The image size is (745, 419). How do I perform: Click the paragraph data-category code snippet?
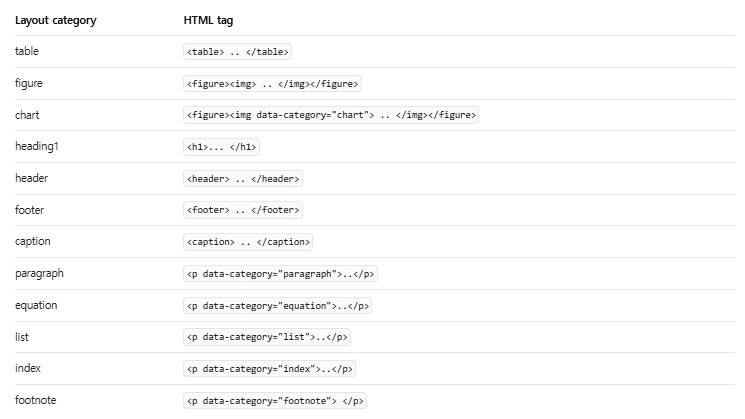pyautogui.click(x=280, y=274)
